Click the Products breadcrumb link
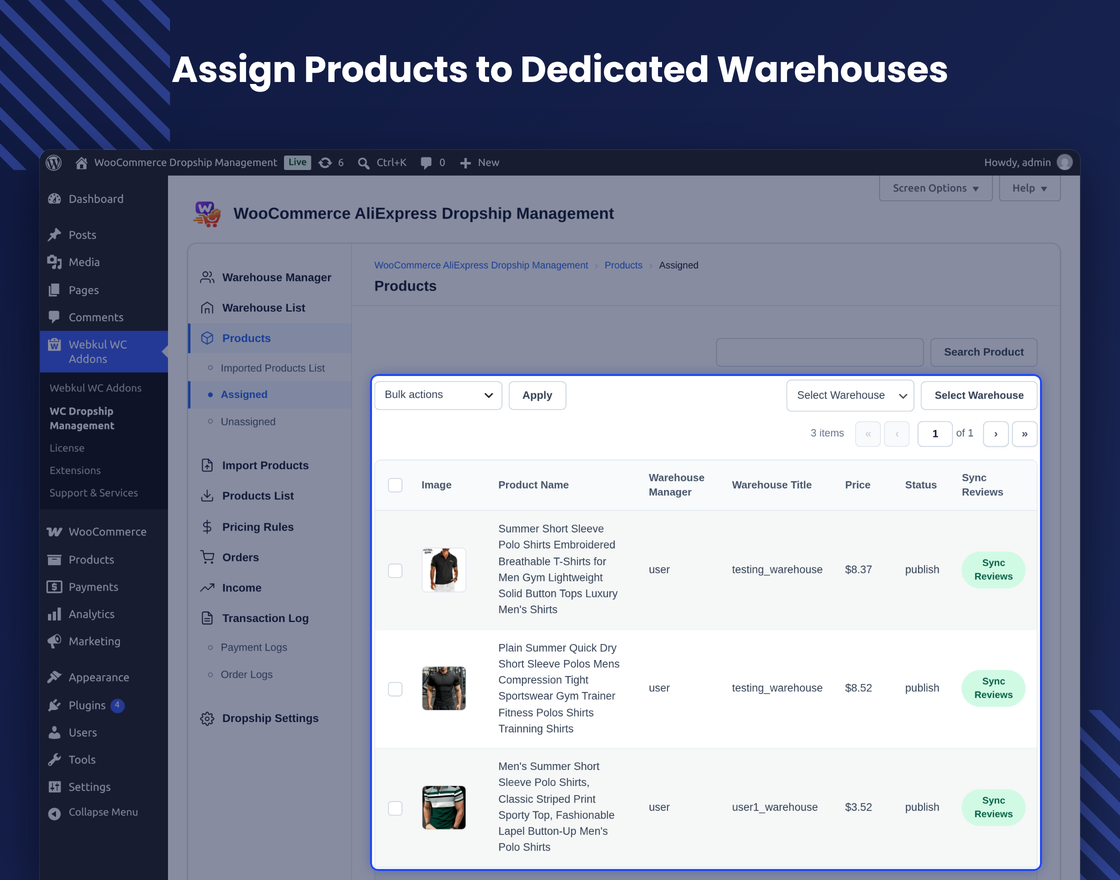 coord(623,265)
